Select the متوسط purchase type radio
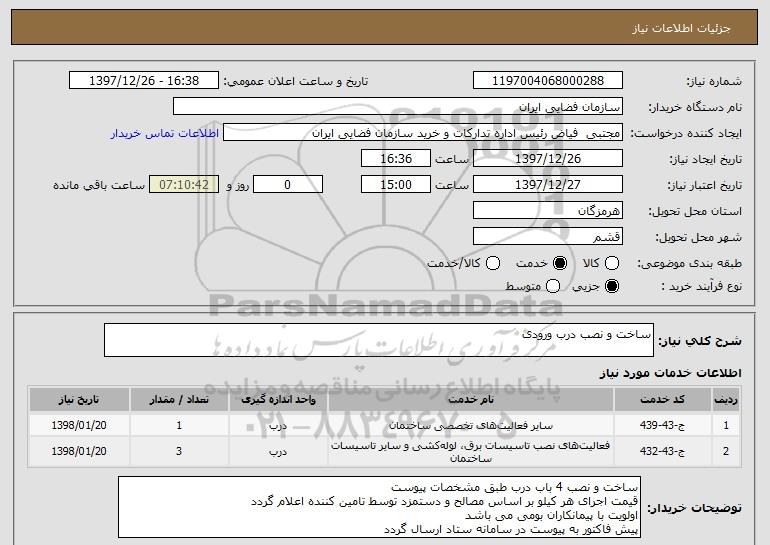770x545 pixels. click(x=553, y=286)
